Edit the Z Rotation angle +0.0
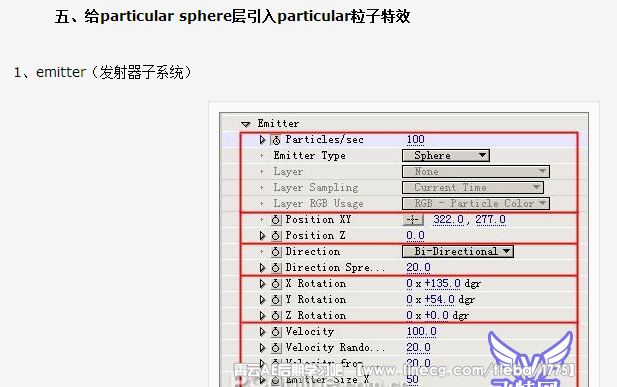 pyautogui.click(x=437, y=315)
